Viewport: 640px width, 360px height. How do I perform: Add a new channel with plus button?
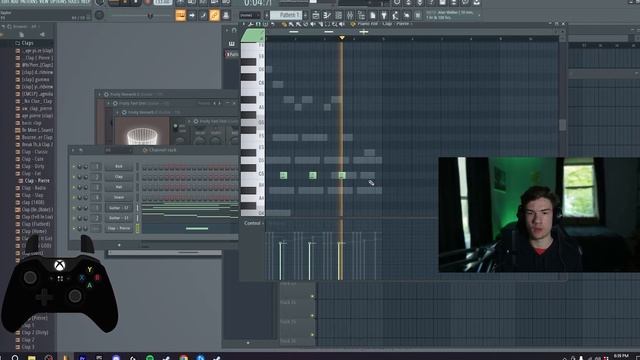point(119,245)
